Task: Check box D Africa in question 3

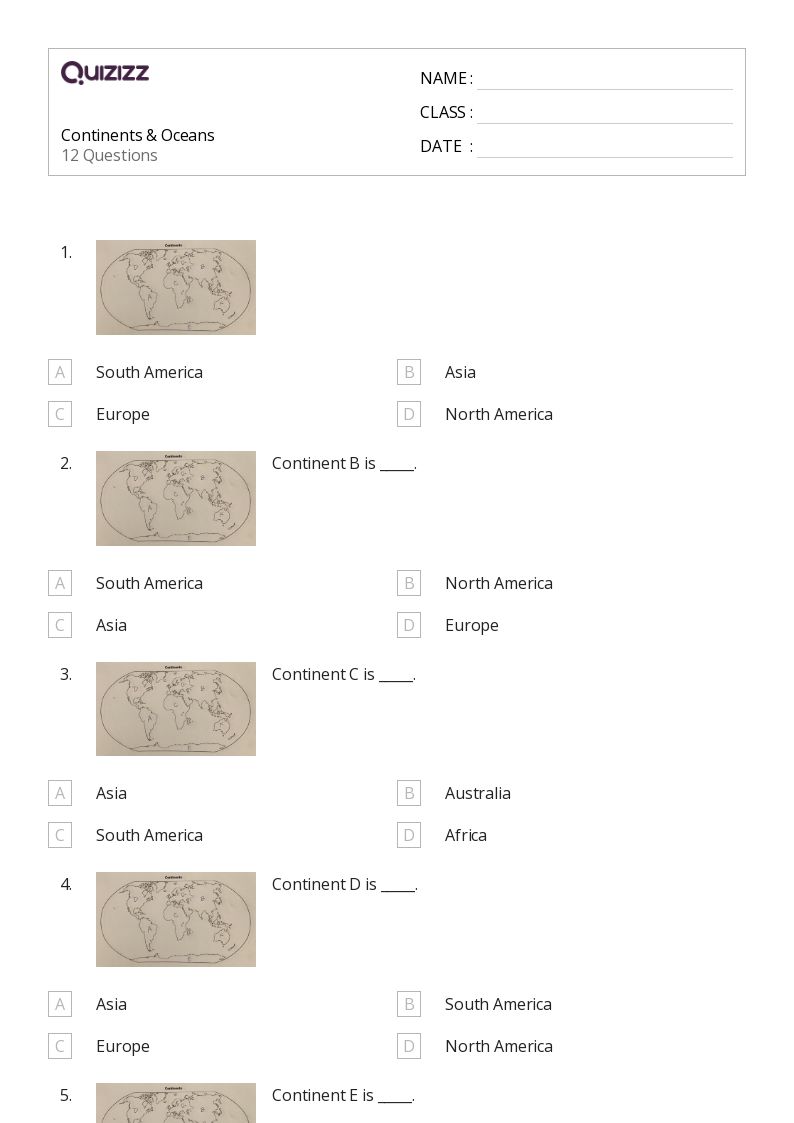Action: (409, 835)
